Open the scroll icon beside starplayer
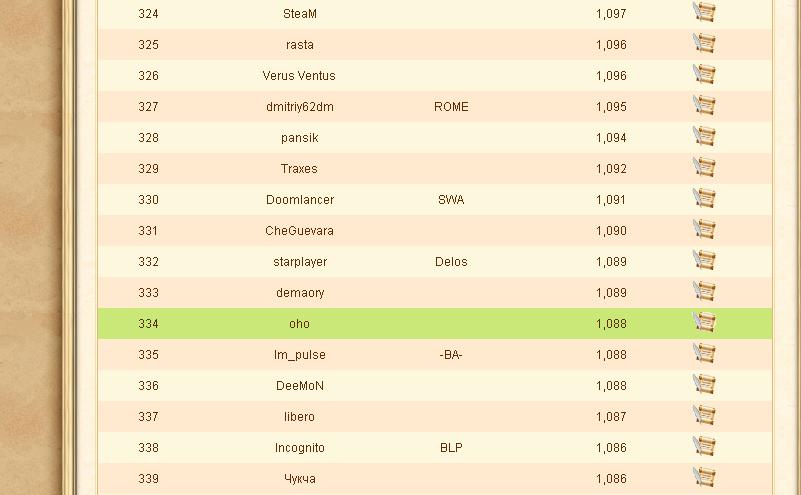 704,260
